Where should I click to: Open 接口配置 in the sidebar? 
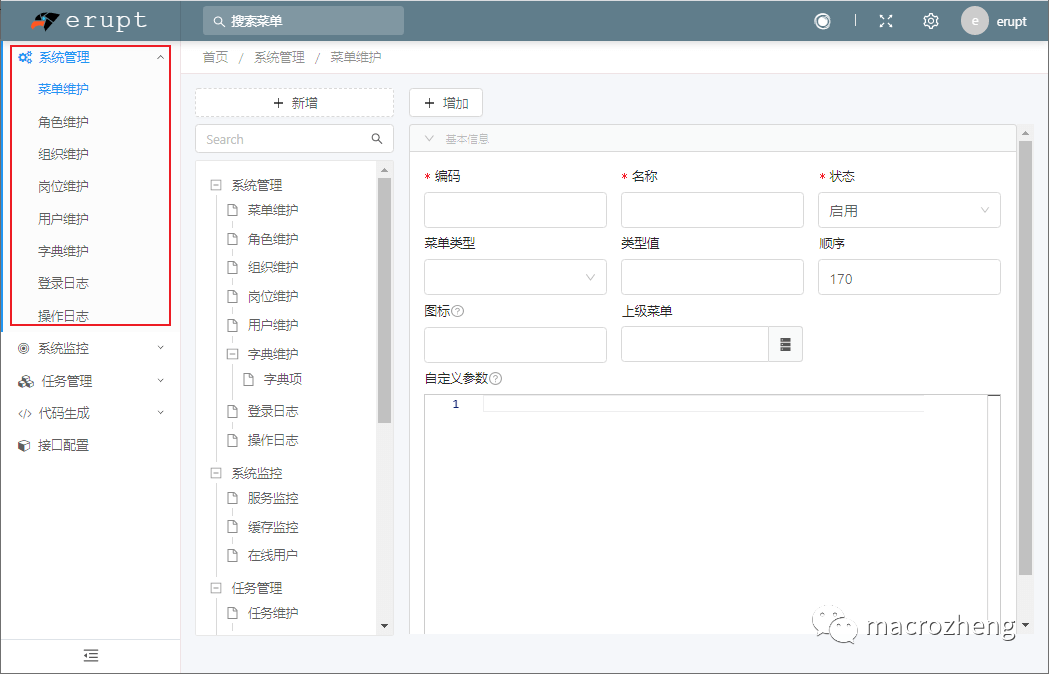tap(63, 445)
